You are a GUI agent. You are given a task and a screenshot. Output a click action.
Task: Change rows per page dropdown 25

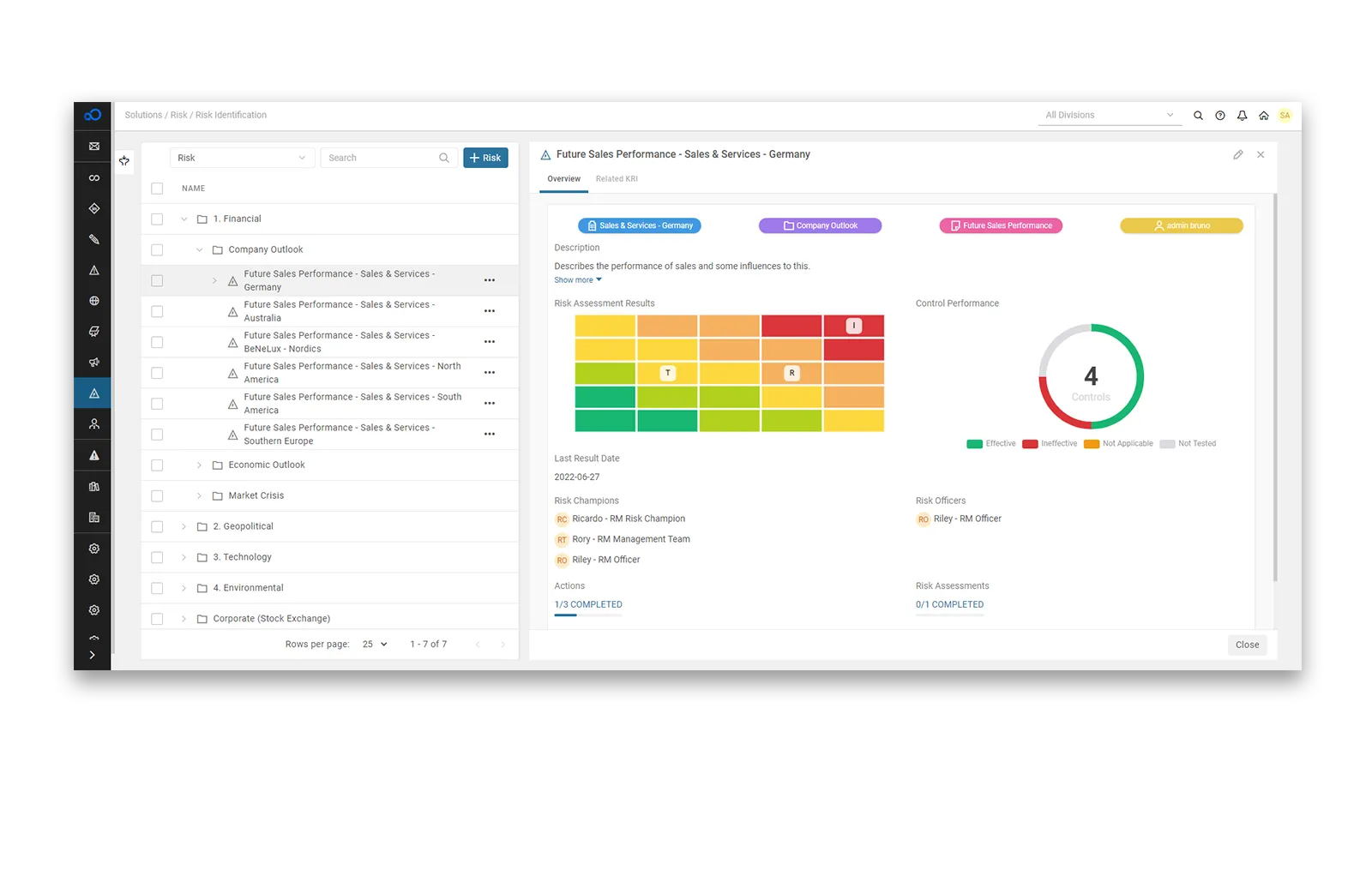tap(375, 645)
